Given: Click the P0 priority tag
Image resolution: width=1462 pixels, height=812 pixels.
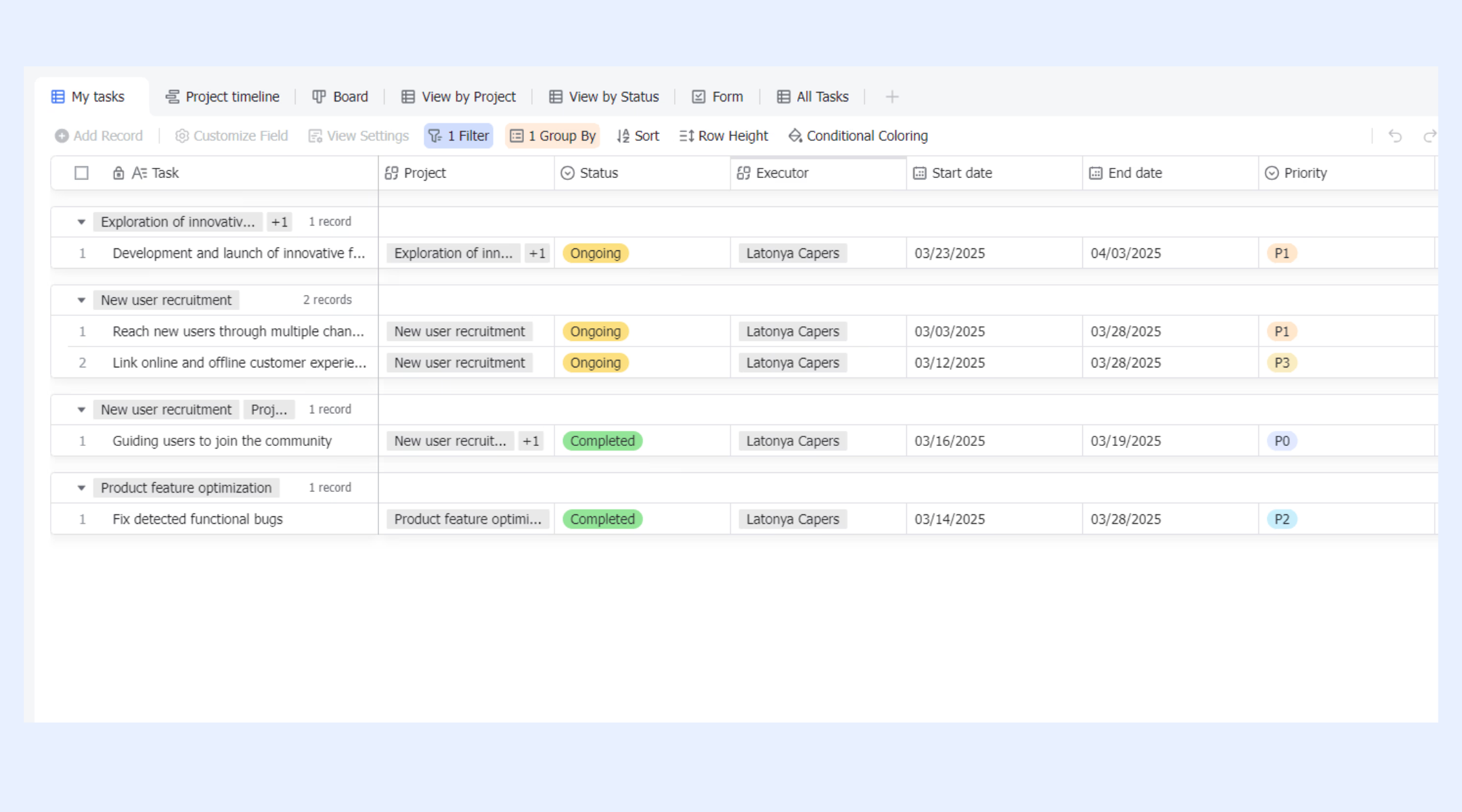Looking at the screenshot, I should [x=1281, y=441].
